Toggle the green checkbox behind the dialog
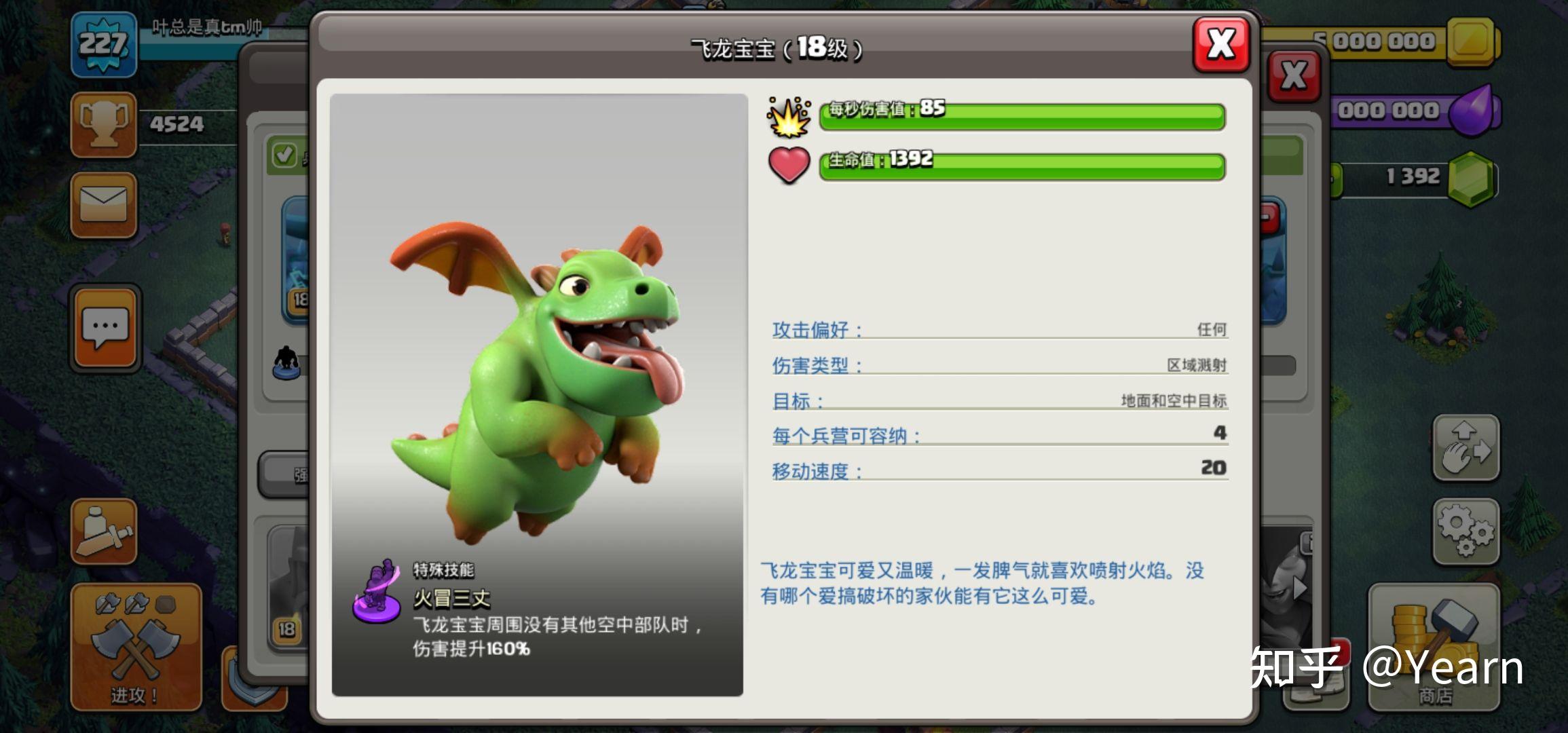 [284, 156]
